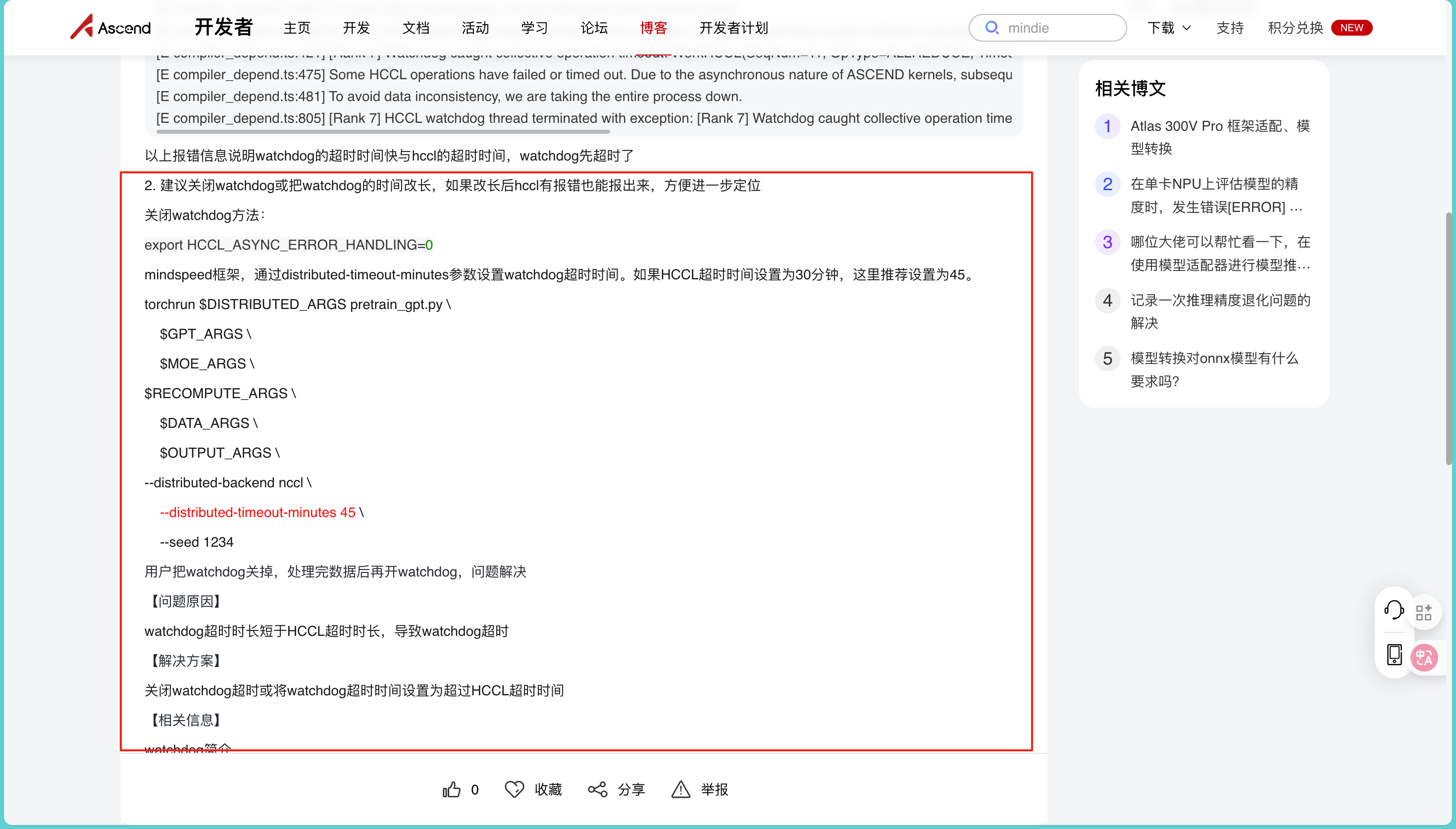Image resolution: width=1456 pixels, height=829 pixels.
Task: Open the 记录一次推理精度退化问题 related post
Action: (1219, 311)
